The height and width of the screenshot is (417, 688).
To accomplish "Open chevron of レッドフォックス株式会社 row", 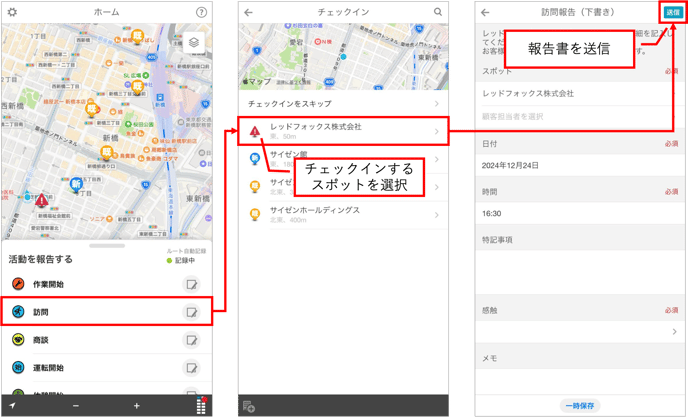I will [437, 131].
